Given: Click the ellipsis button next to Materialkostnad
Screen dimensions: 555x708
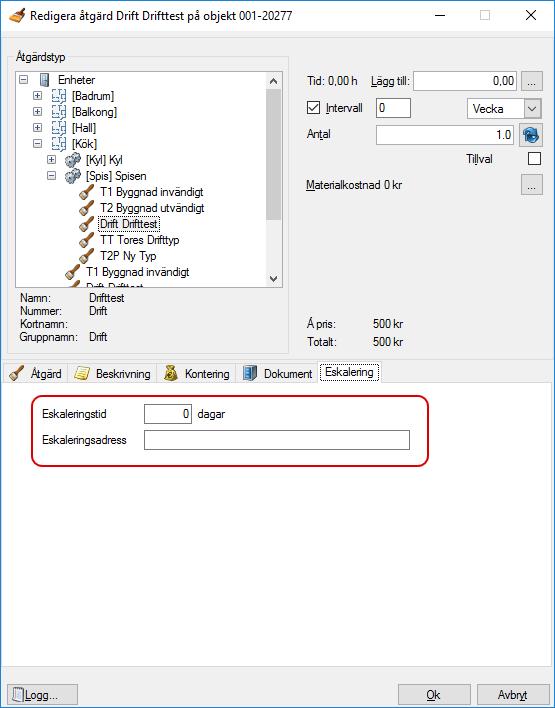Looking at the screenshot, I should 532,185.
